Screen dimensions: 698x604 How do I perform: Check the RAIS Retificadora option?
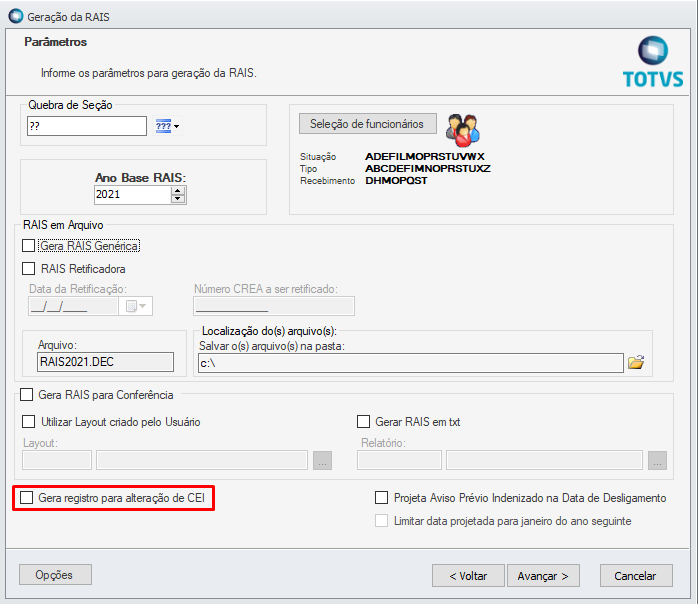[28, 268]
